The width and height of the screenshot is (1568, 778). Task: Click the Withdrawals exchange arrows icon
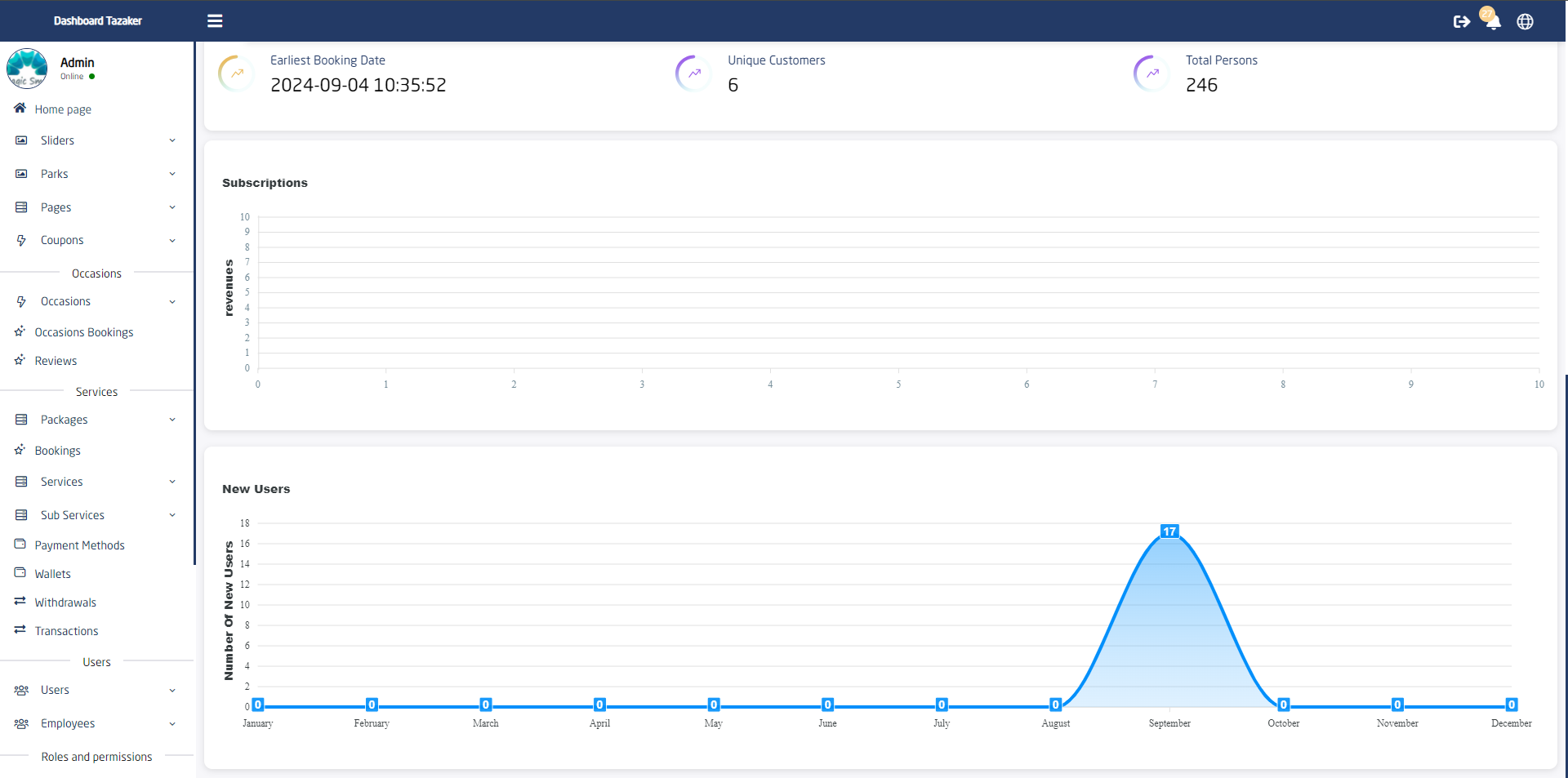click(20, 601)
